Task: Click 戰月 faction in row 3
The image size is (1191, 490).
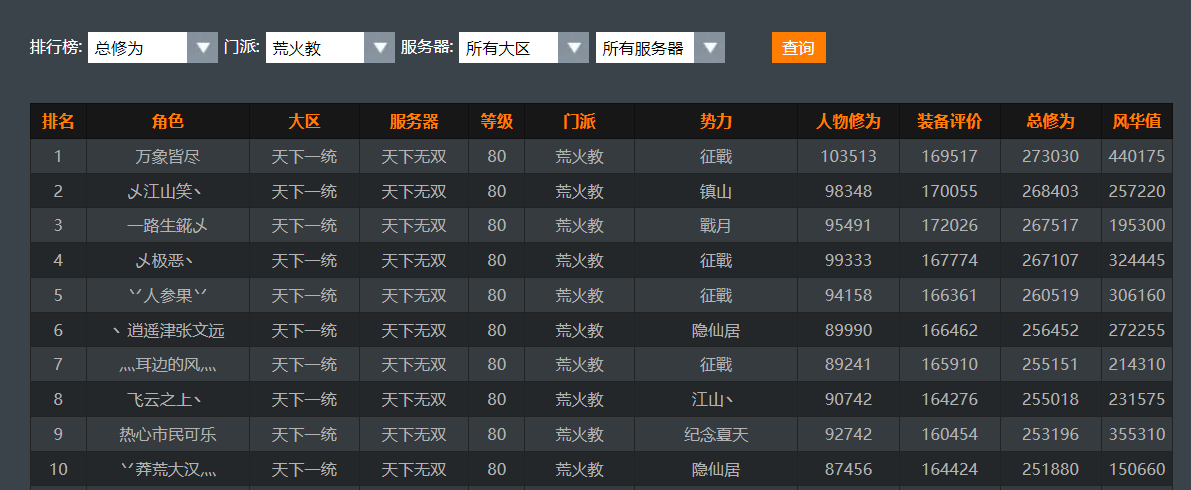Action: 716,226
